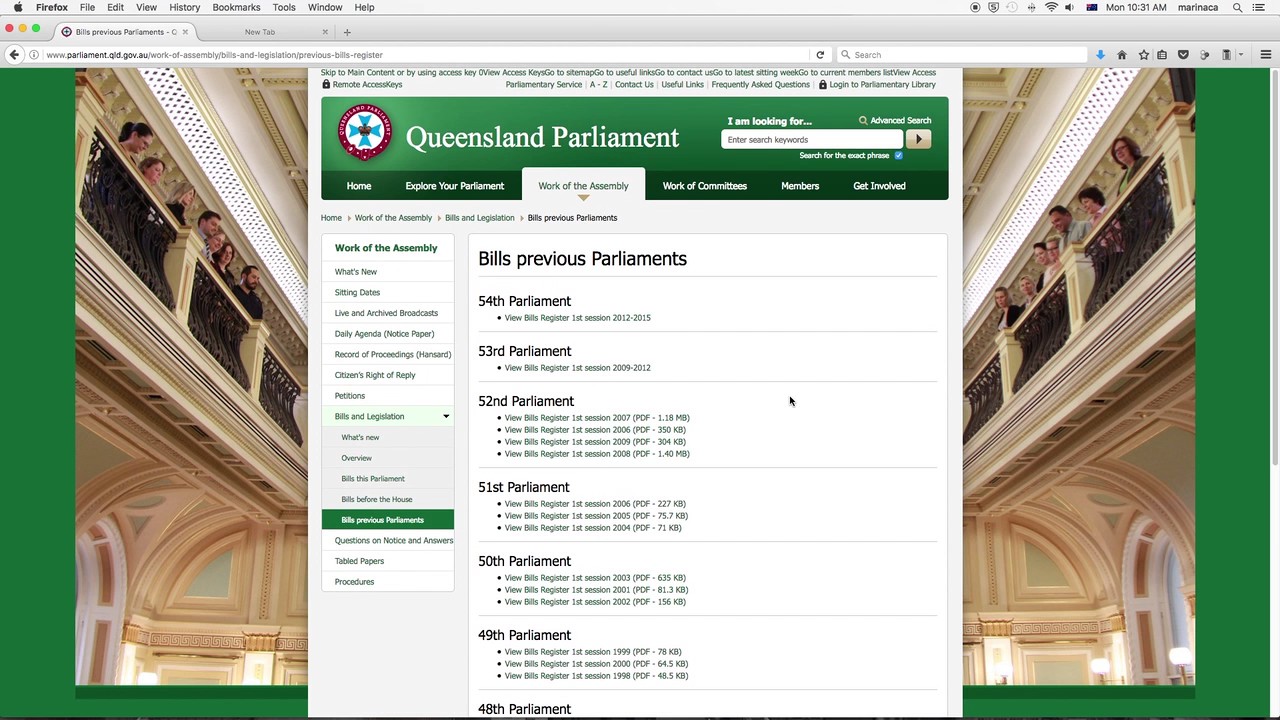This screenshot has width=1280, height=720.
Task: Go to Bills before the House
Action: (376, 499)
